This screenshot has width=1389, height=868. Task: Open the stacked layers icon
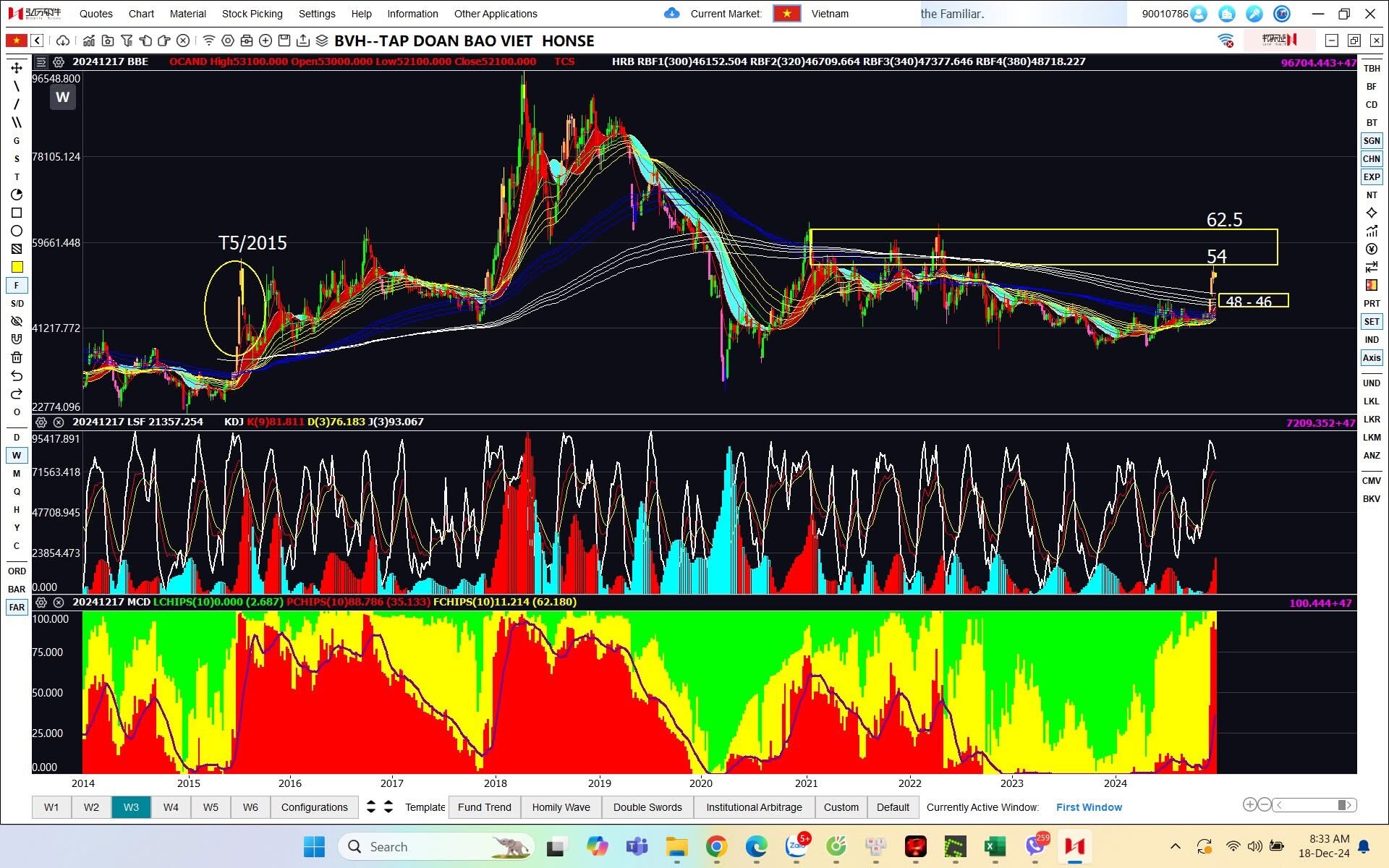(322, 41)
